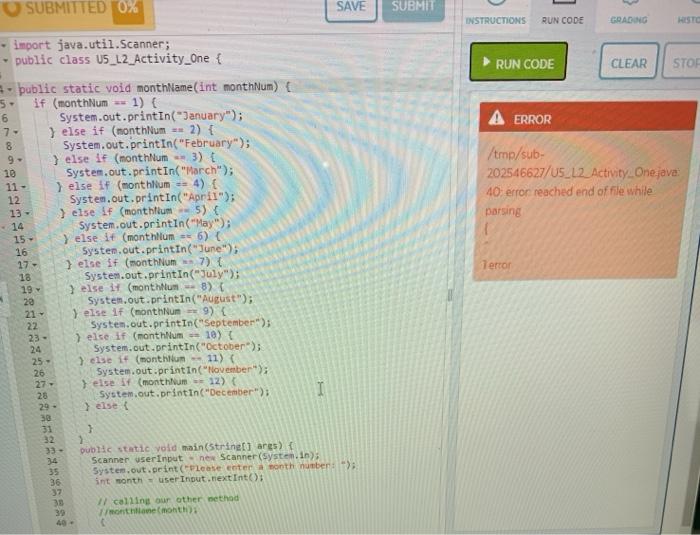Collapse the else block at line 29
Viewport: 700px width, 535px height.
pos(54,407)
